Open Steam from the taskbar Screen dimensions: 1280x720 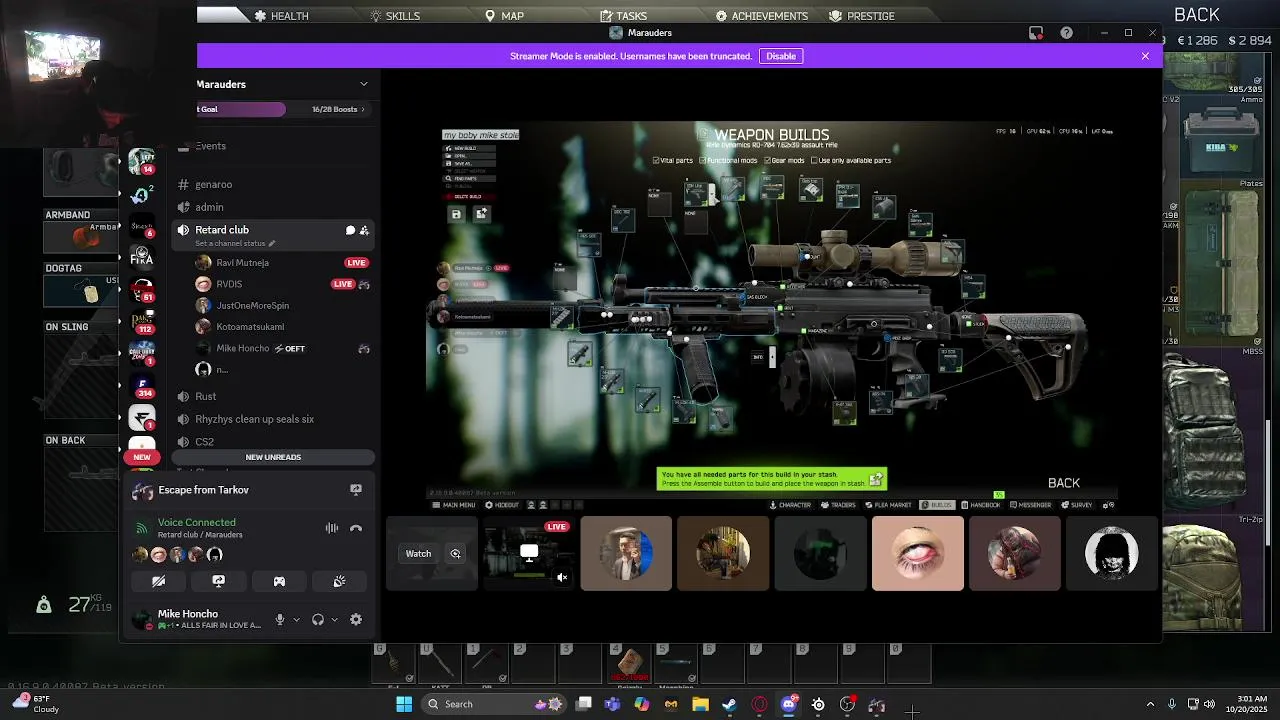[x=729, y=704]
